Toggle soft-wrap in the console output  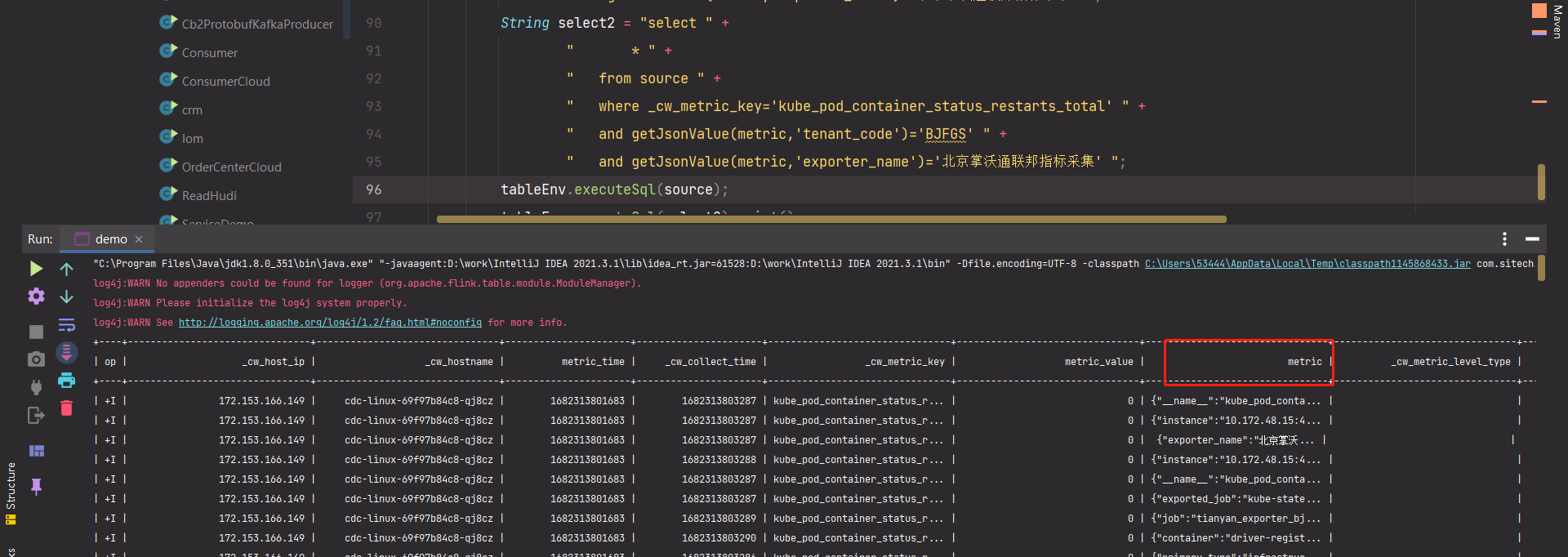click(67, 325)
